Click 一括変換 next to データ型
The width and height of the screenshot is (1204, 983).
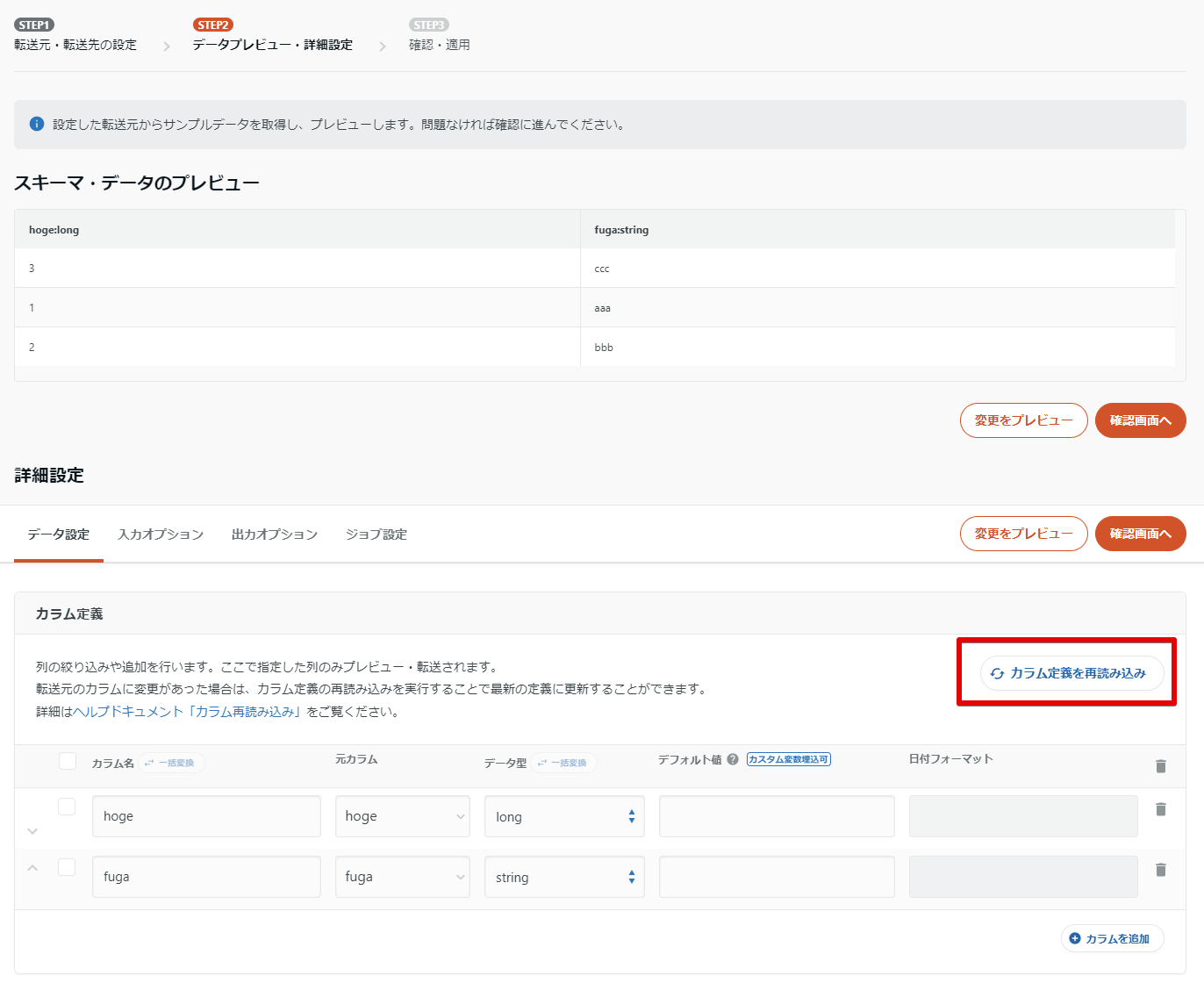563,763
